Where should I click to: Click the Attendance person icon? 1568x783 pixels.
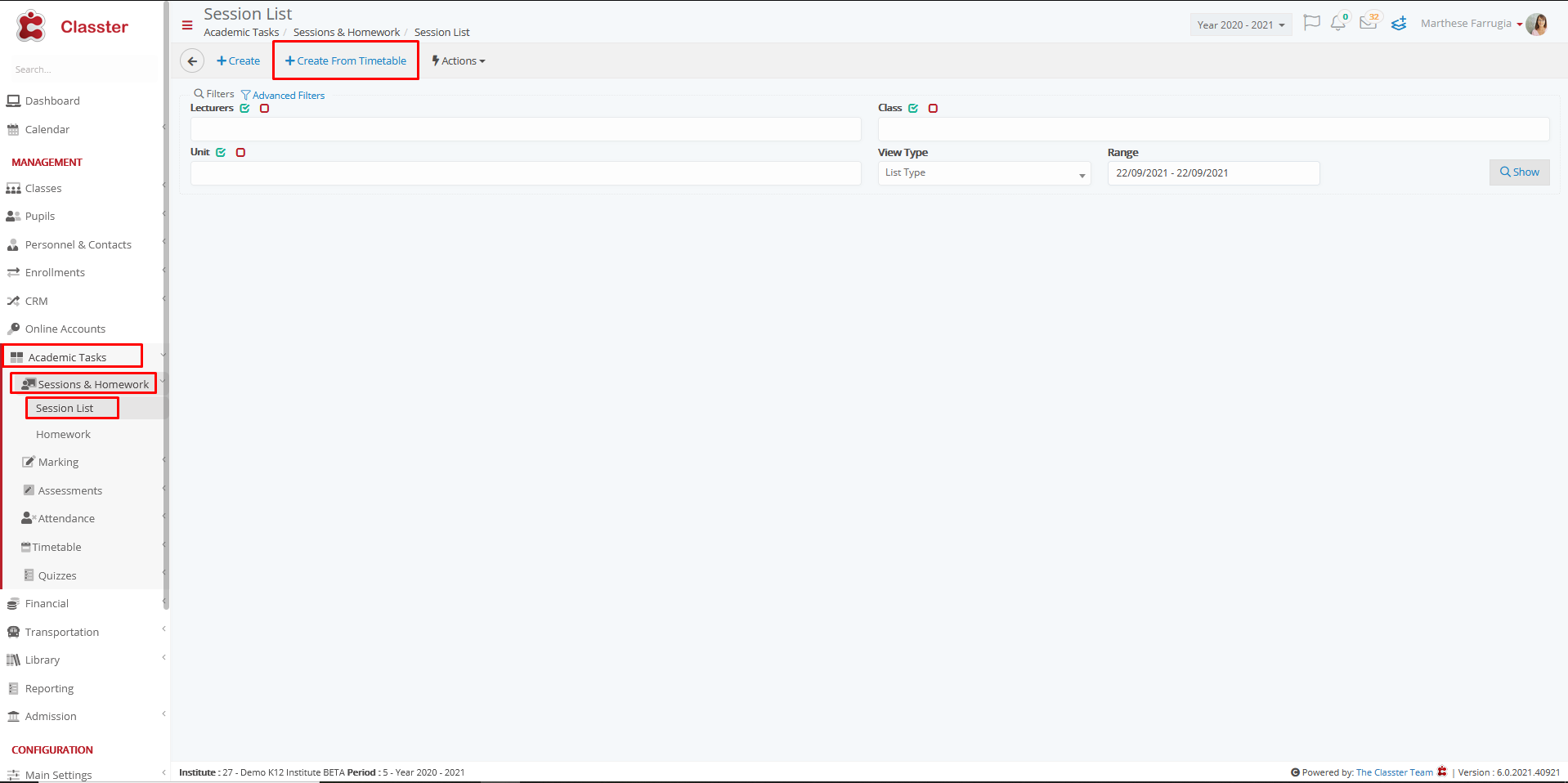pyautogui.click(x=29, y=518)
